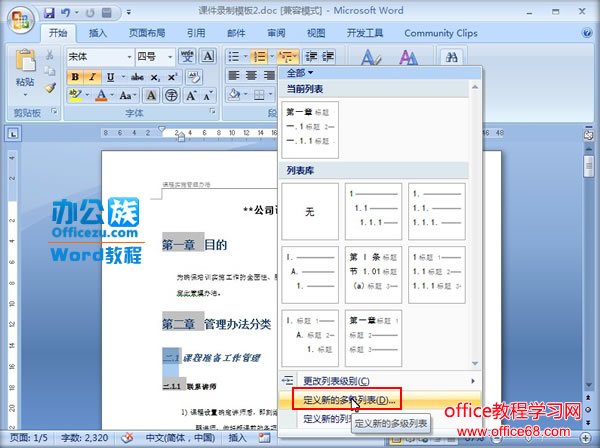Apply strikethrough abc formatting
The width and height of the screenshot is (600, 448).
(137, 77)
